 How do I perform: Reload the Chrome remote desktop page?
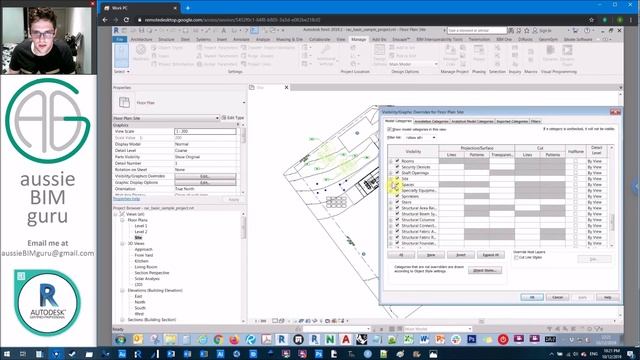pyautogui.click(x=127, y=20)
